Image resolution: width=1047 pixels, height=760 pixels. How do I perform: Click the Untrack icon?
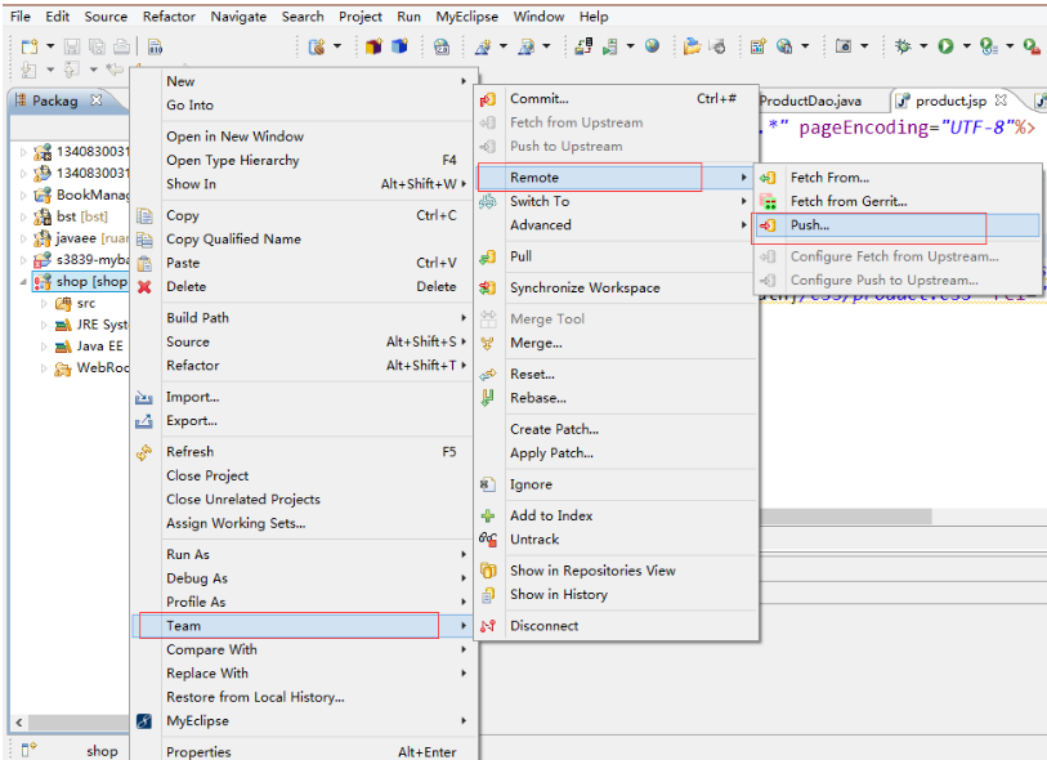(x=487, y=539)
